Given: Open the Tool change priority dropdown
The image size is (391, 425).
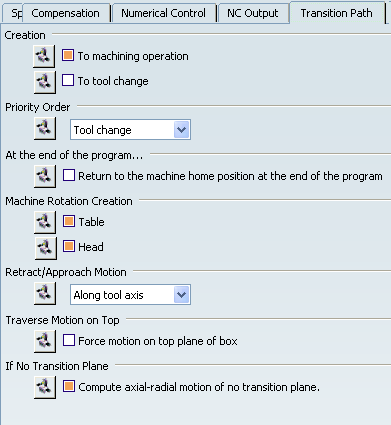Looking at the screenshot, I should point(130,130).
